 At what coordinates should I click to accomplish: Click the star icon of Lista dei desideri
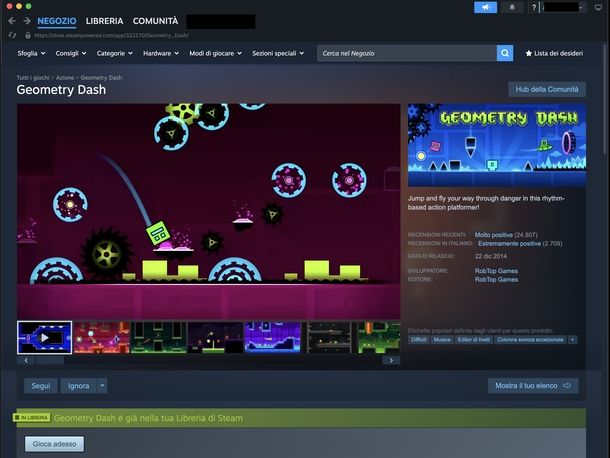coord(528,53)
